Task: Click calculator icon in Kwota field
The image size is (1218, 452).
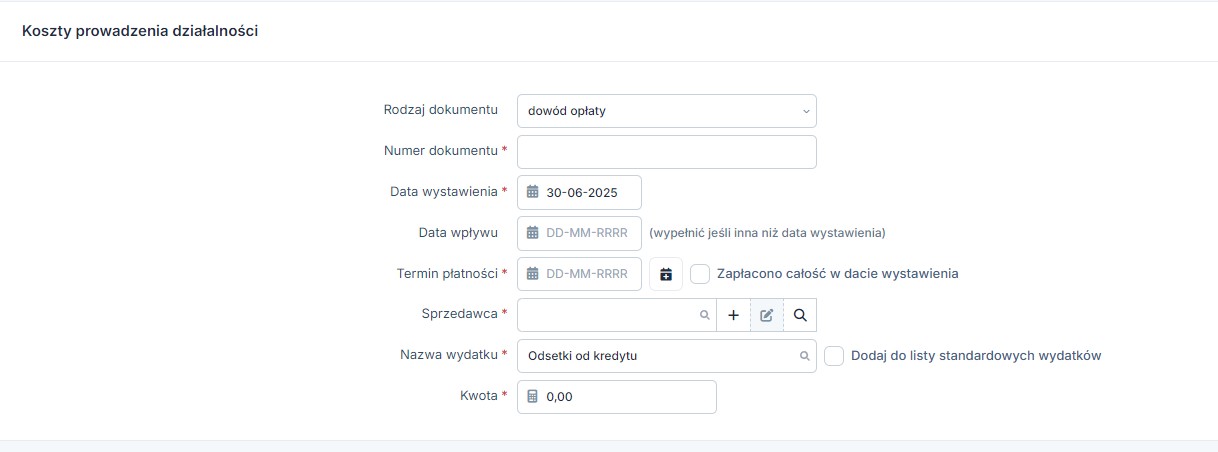Action: [x=533, y=397]
